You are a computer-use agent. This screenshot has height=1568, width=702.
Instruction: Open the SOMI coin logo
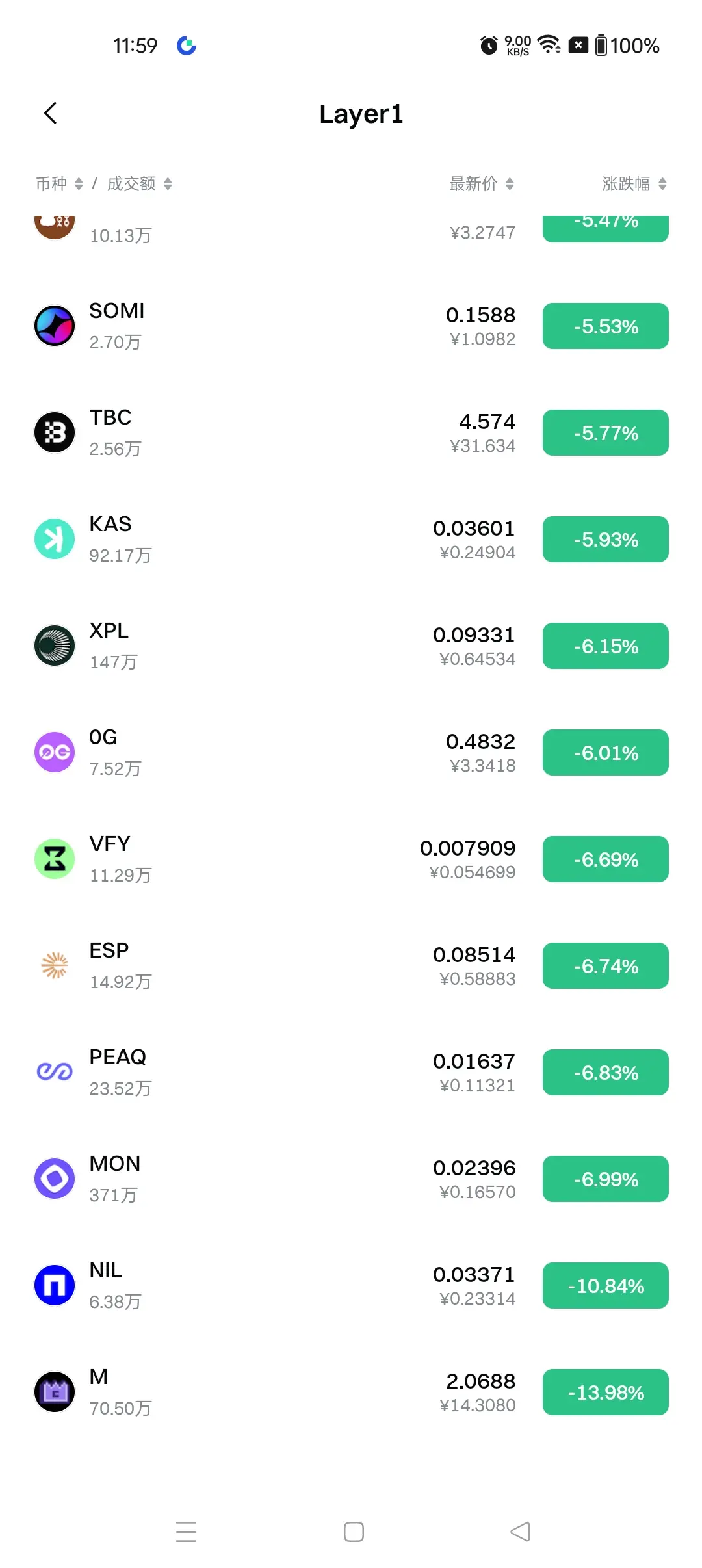point(55,326)
